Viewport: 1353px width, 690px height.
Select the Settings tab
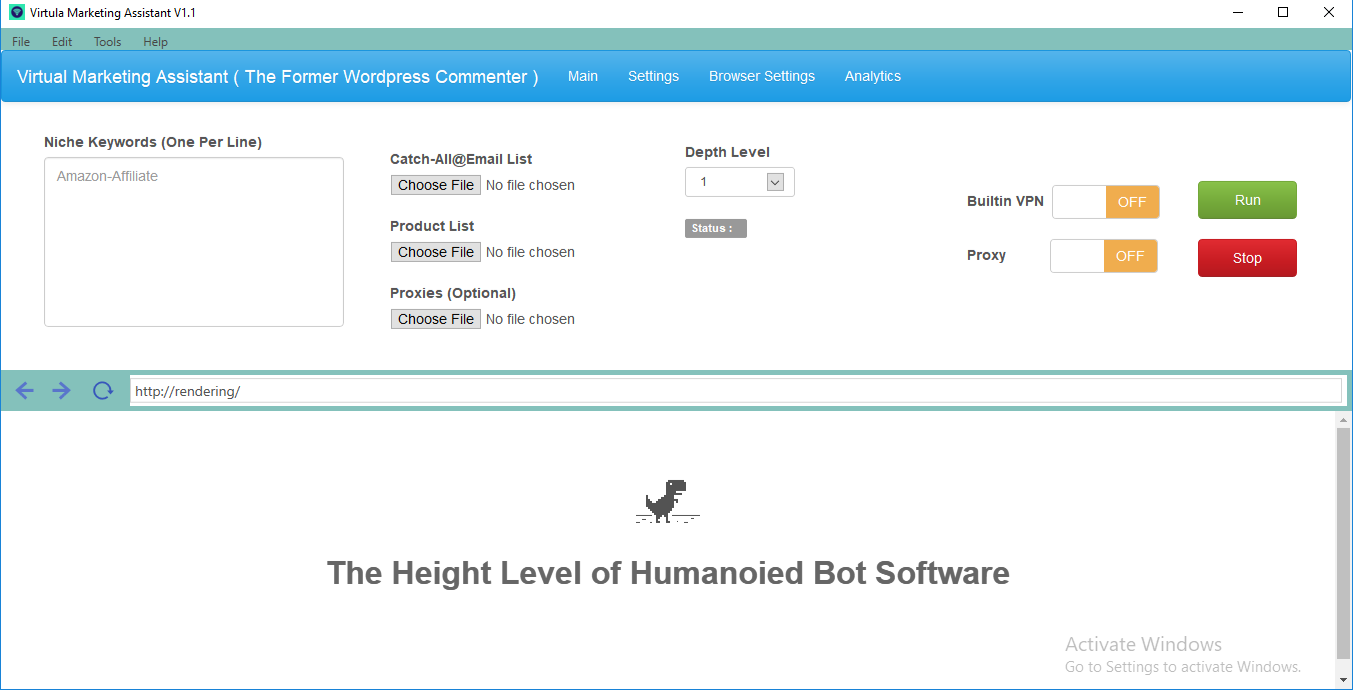coord(653,76)
